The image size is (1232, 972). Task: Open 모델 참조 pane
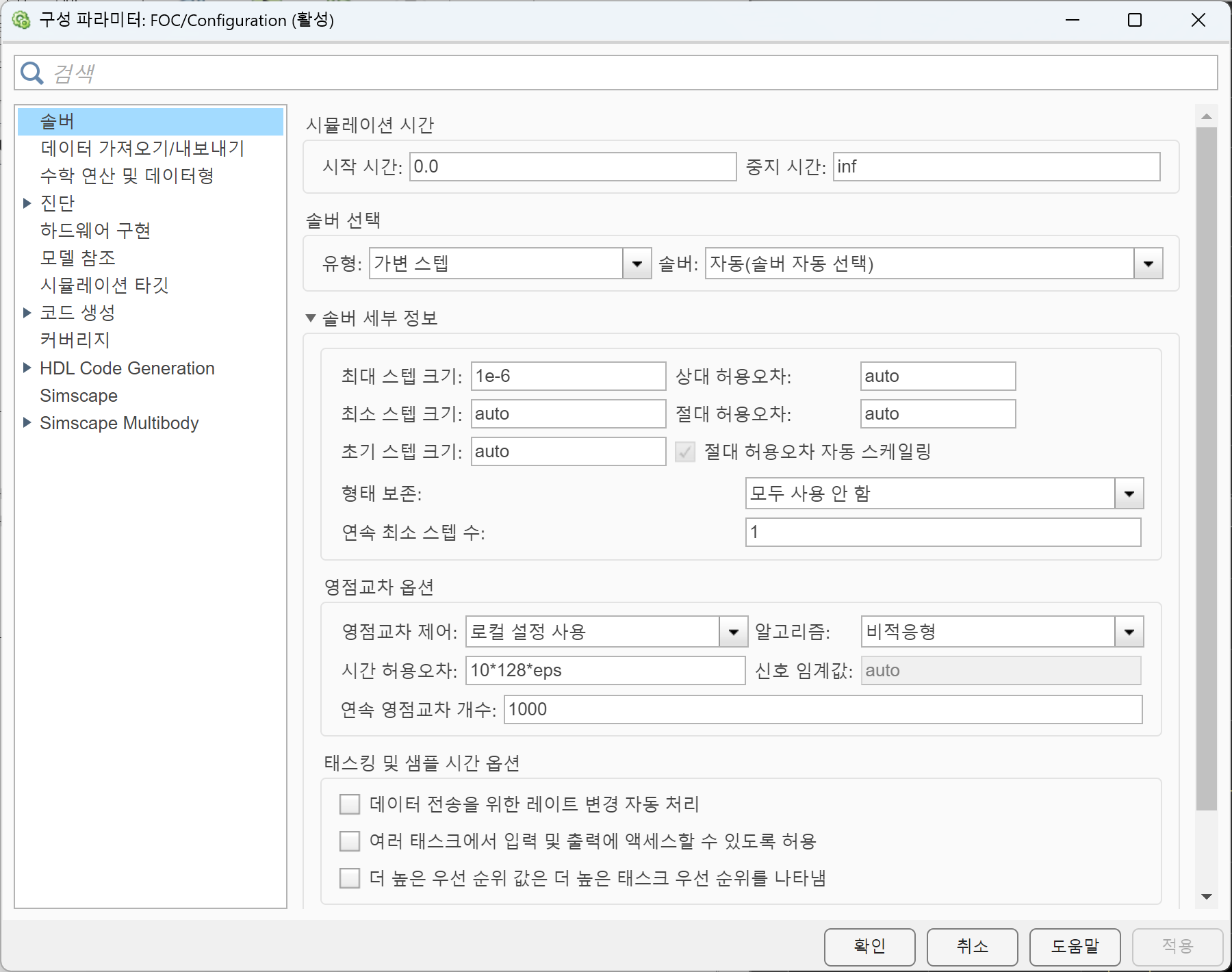[78, 258]
